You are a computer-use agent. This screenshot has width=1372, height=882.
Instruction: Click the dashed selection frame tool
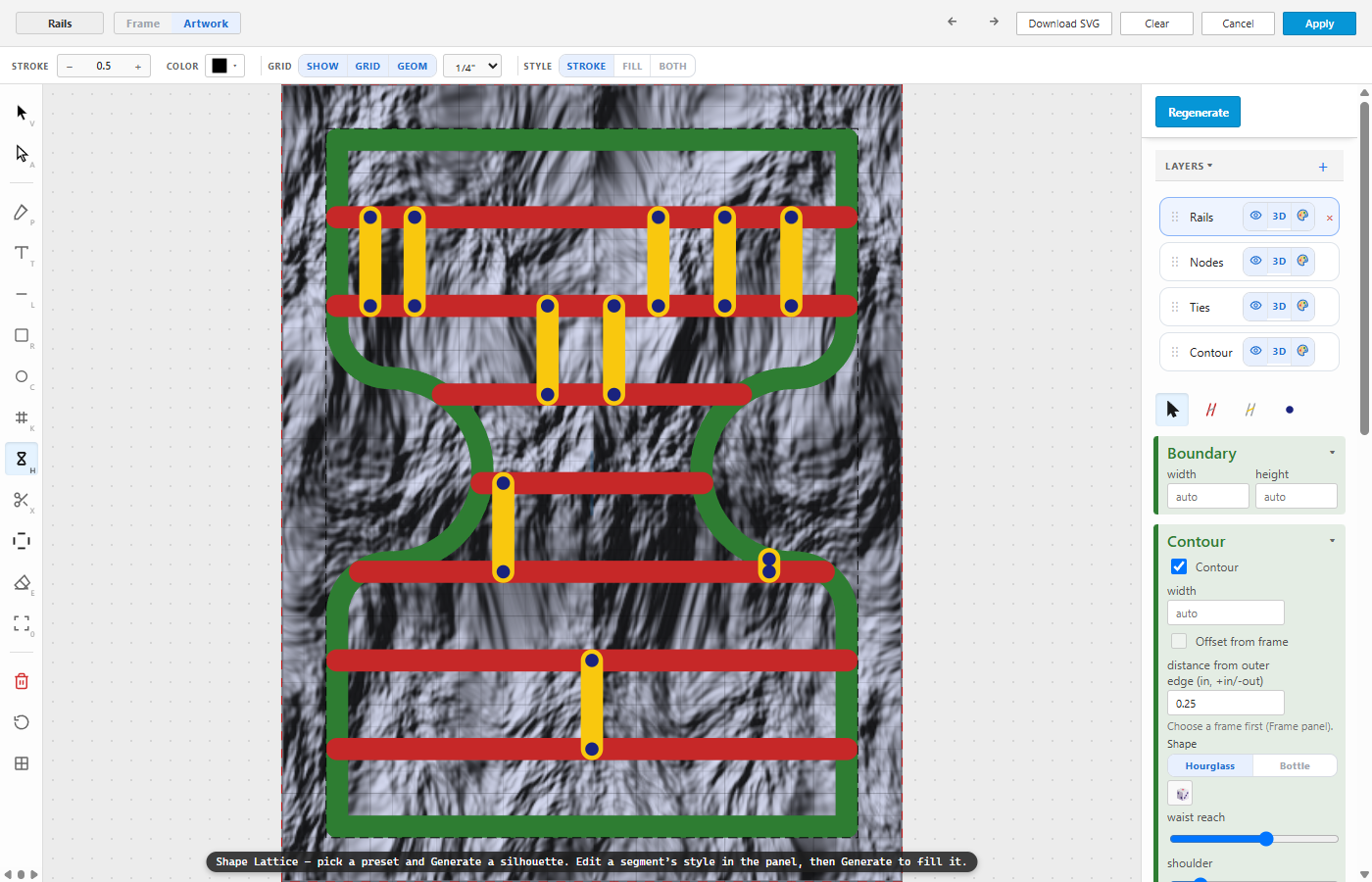(22, 541)
